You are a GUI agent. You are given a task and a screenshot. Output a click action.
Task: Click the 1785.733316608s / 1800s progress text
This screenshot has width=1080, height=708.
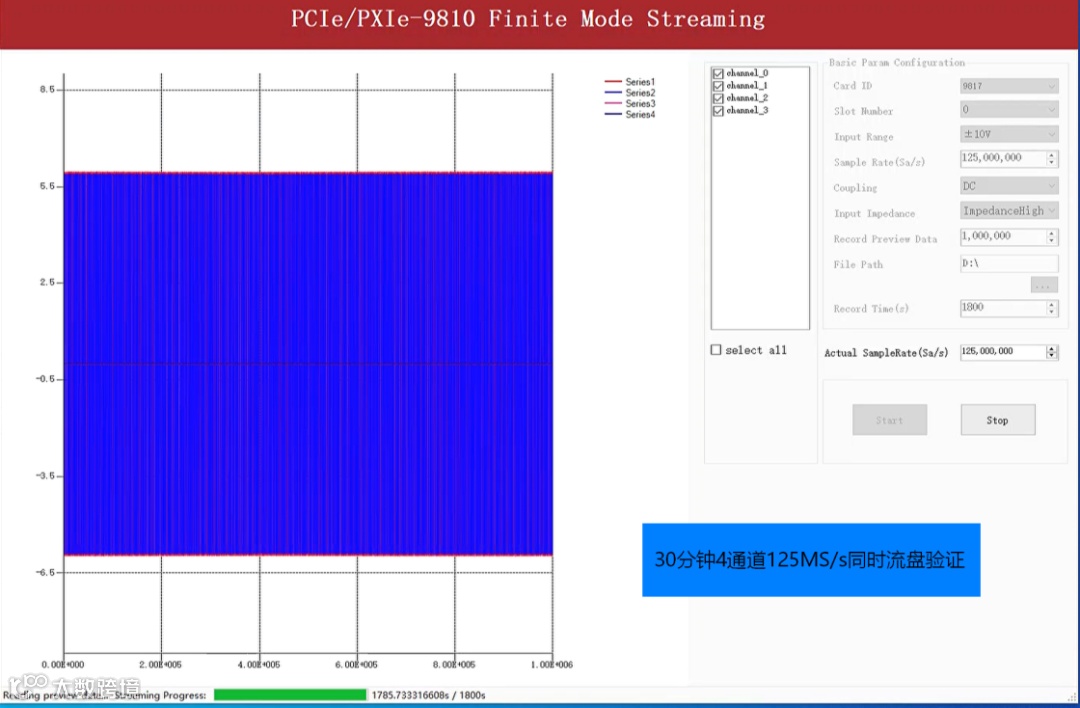pos(428,695)
